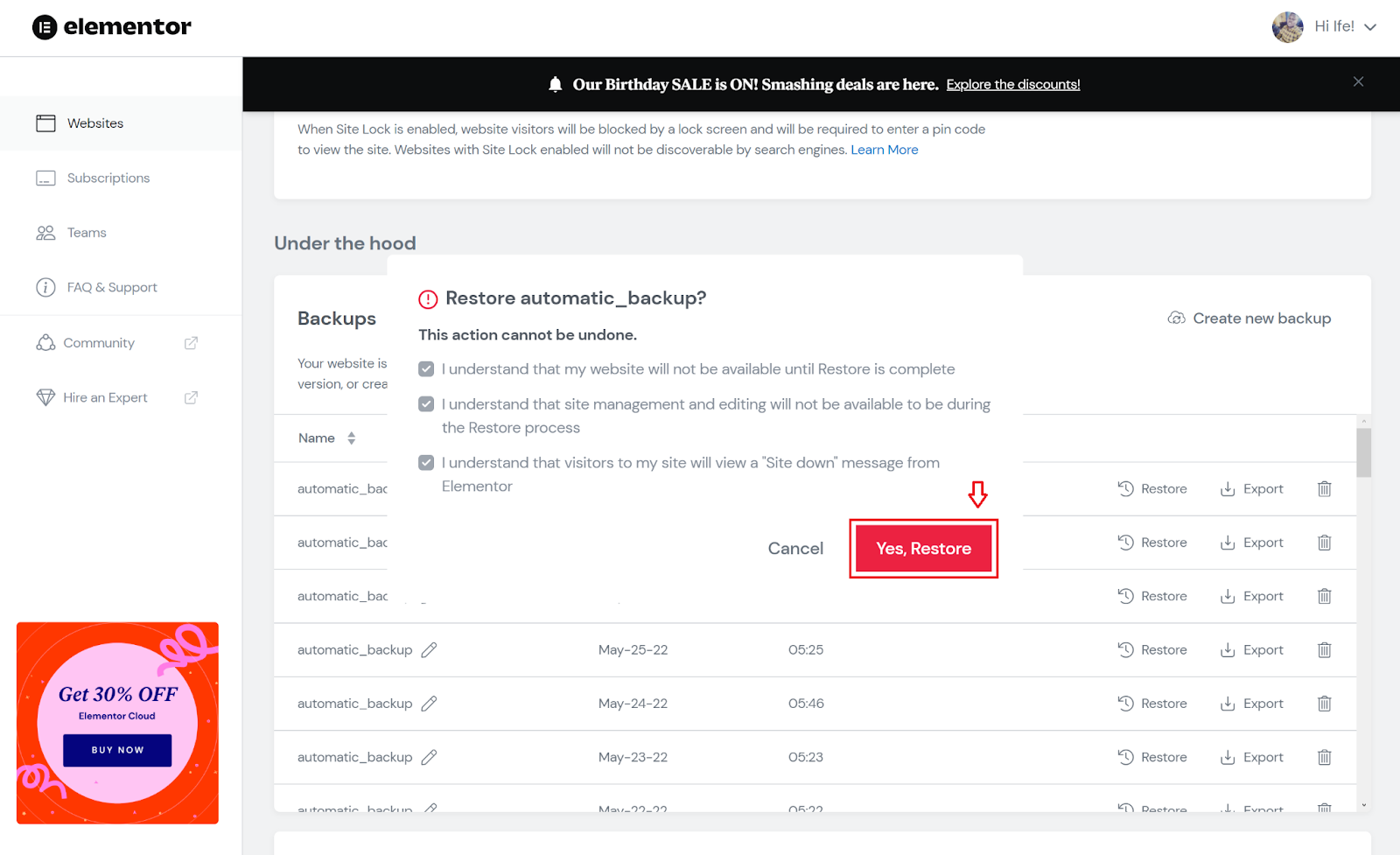Cancel the restore dialog
This screenshot has height=855, width=1400.
795,549
